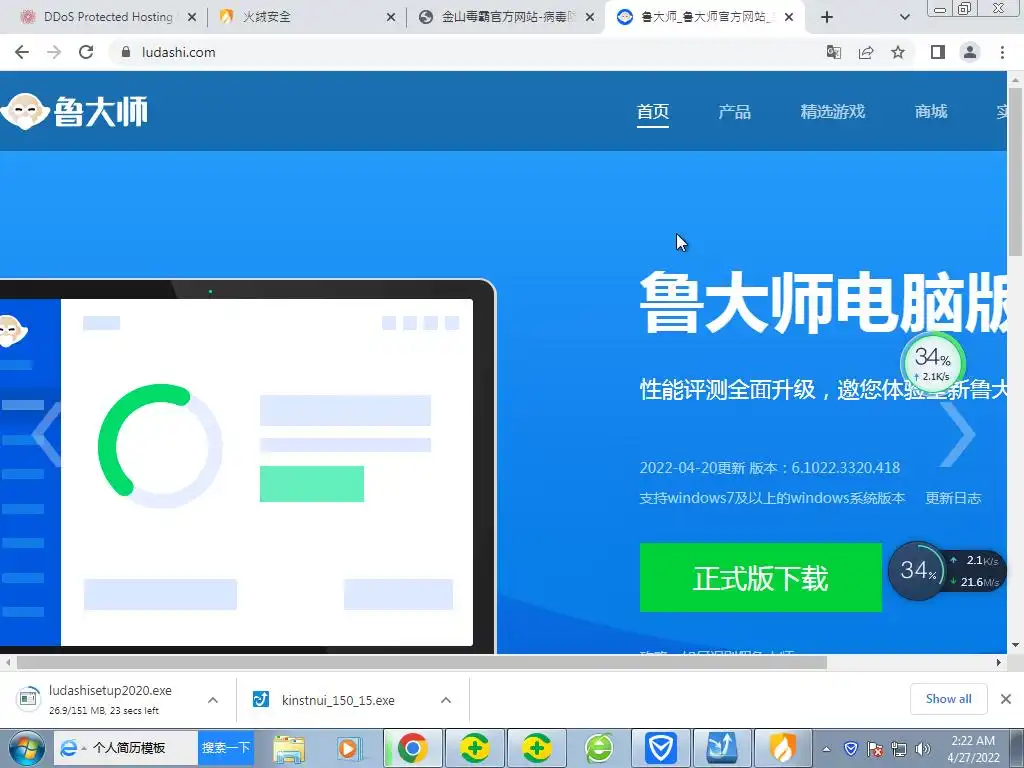
Task: Open File Explorer from the taskbar
Action: point(289,748)
